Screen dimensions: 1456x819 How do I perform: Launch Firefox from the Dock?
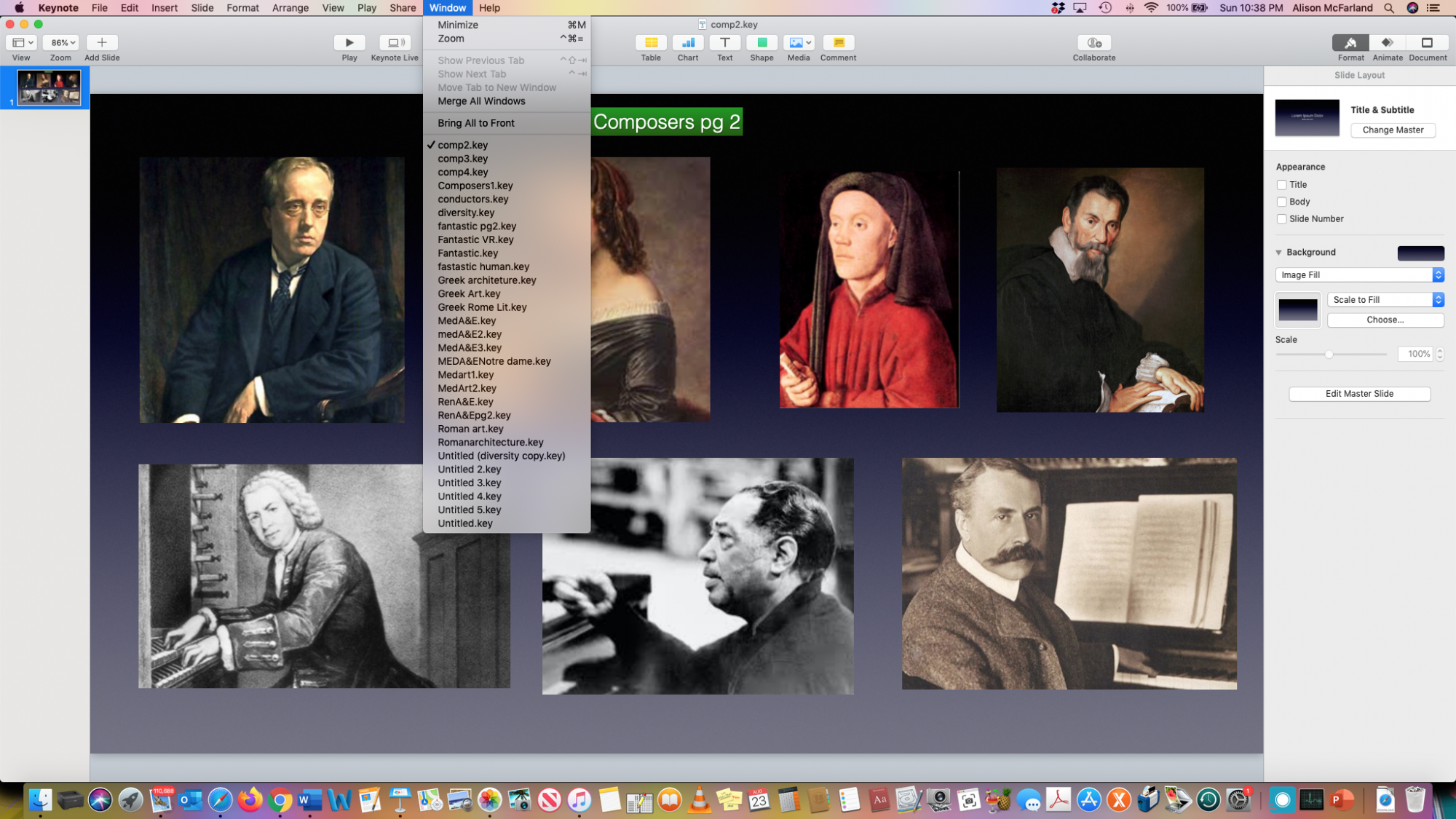click(x=250, y=800)
